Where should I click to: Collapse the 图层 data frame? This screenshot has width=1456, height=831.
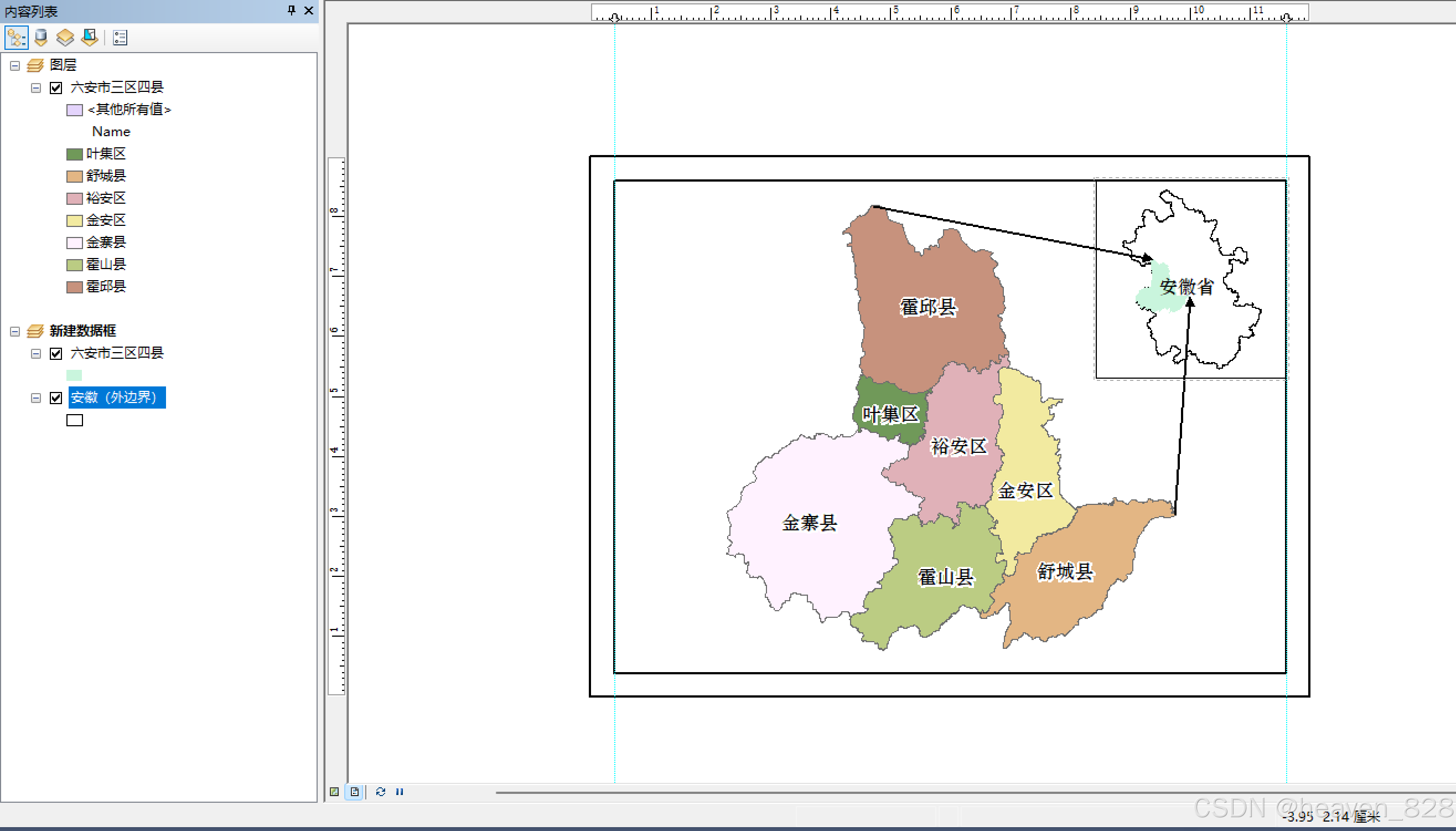15,66
